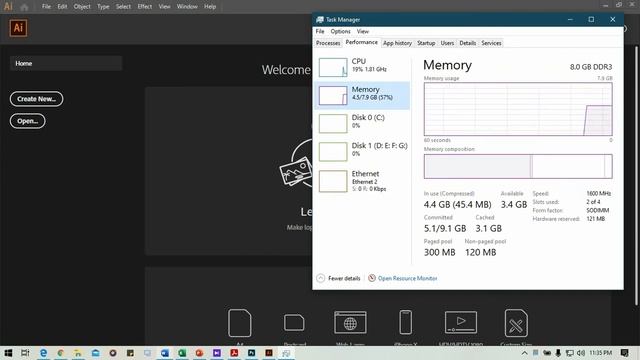Open the Illustrator Type menu
The image size is (640, 360).
[x=103, y=7]
